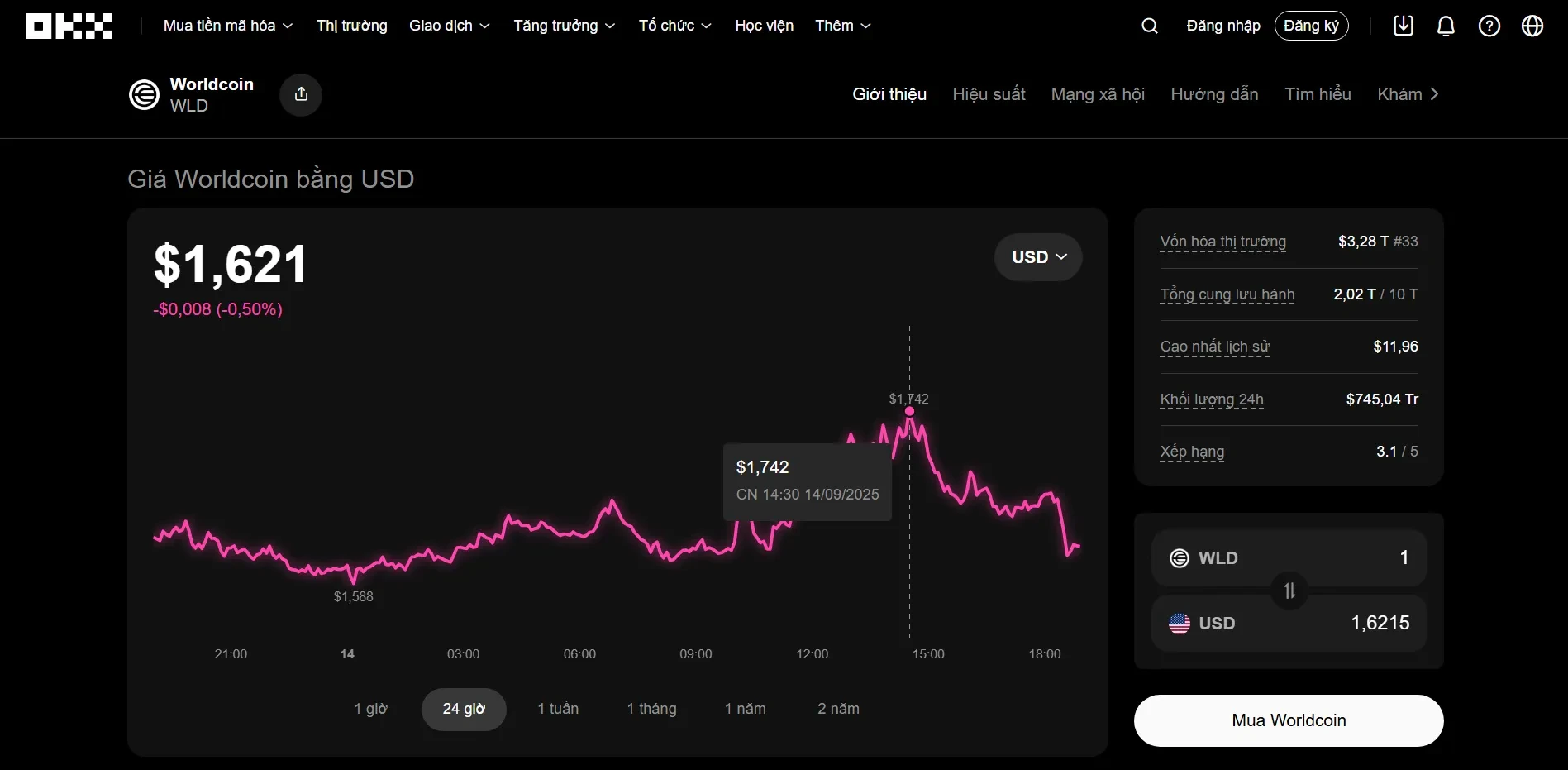This screenshot has width=1568, height=770.
Task: Select the 1 tuần time range
Action: coord(558,709)
